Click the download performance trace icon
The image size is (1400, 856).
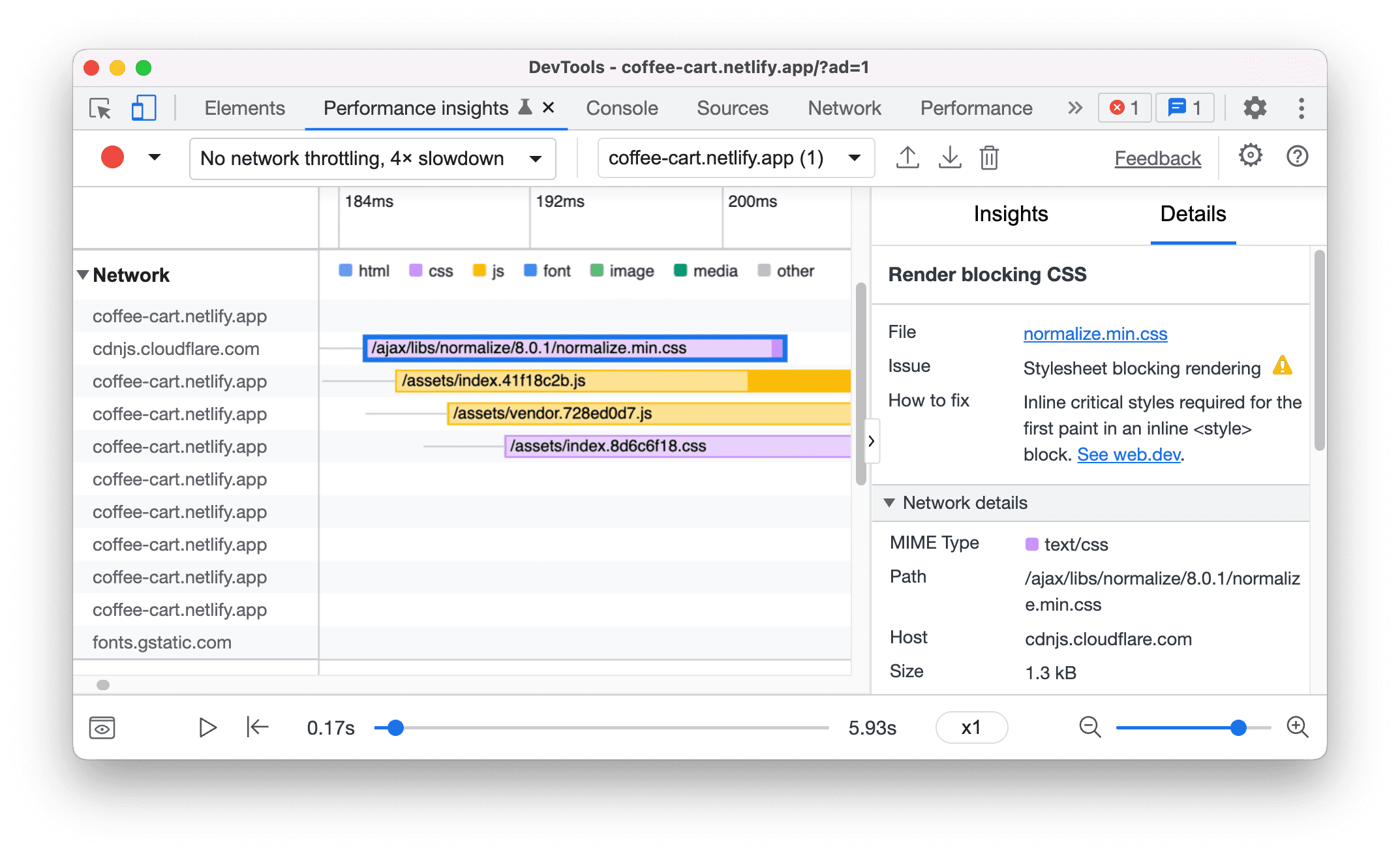[947, 158]
